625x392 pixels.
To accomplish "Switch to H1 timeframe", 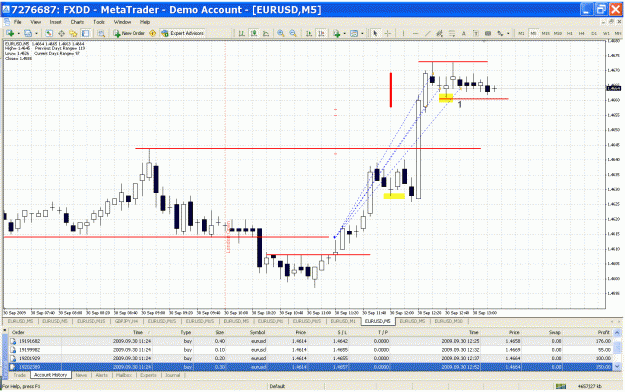I will tap(570, 33).
